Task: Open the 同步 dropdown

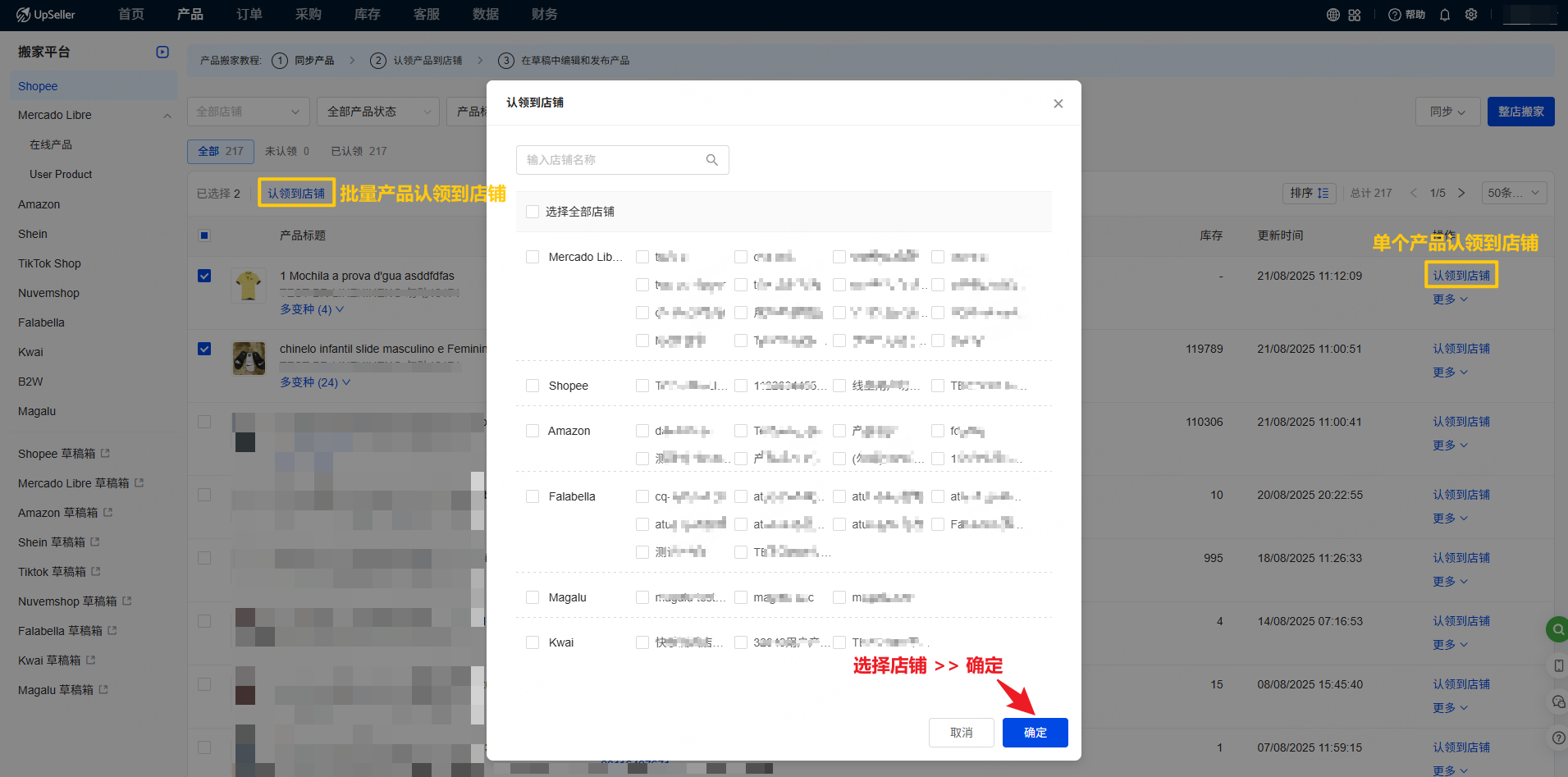Action: 1447,112
